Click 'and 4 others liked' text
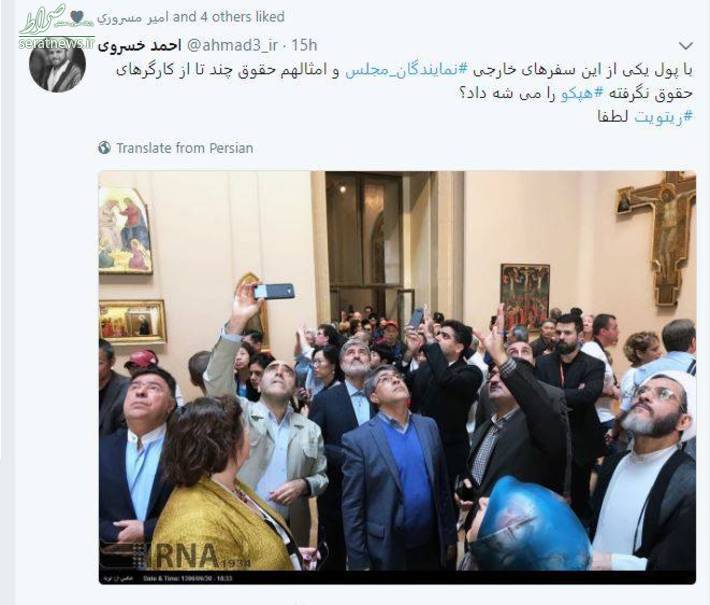The height and width of the screenshot is (605, 710). (x=229, y=17)
